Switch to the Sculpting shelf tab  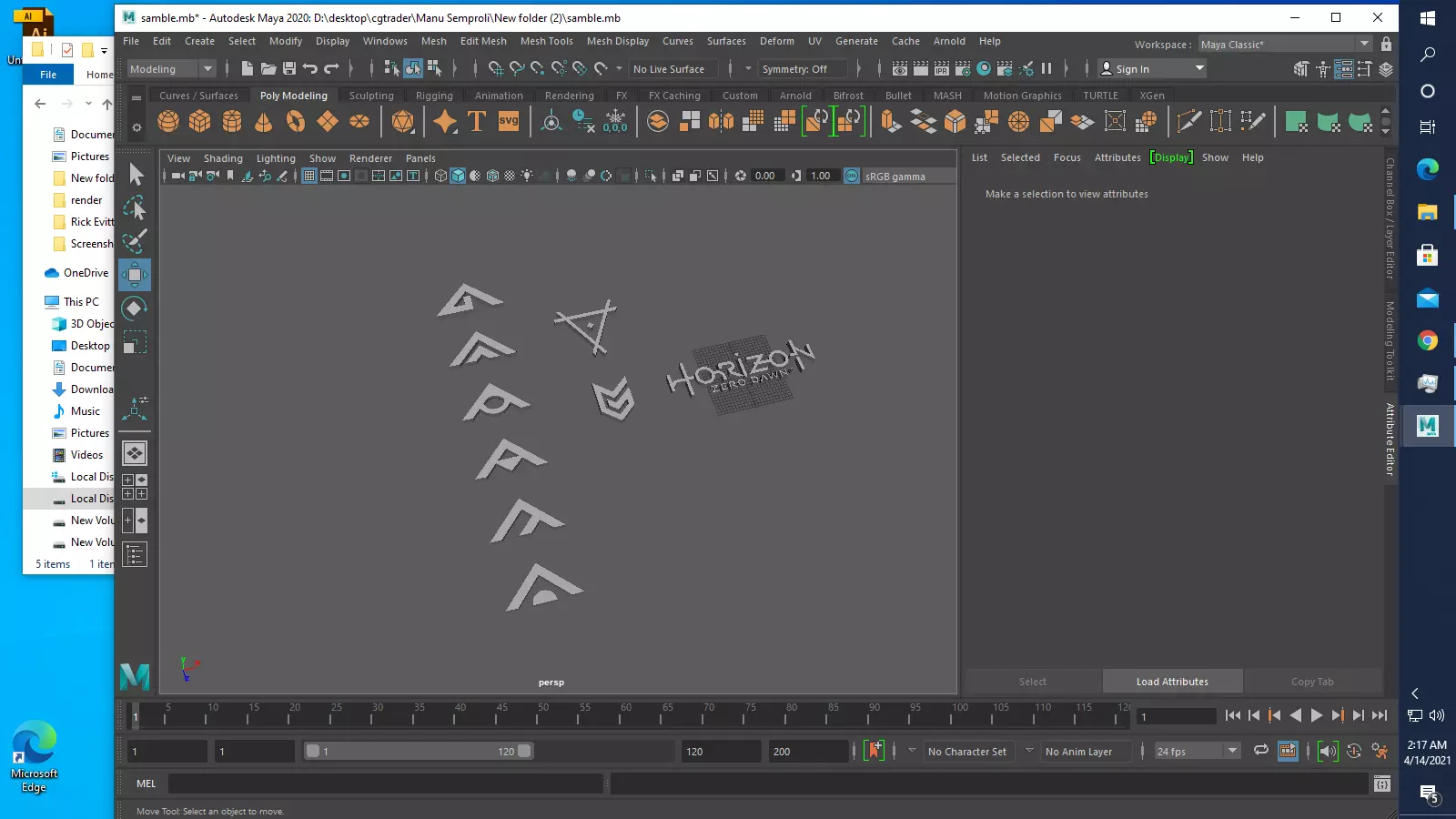[371, 96]
